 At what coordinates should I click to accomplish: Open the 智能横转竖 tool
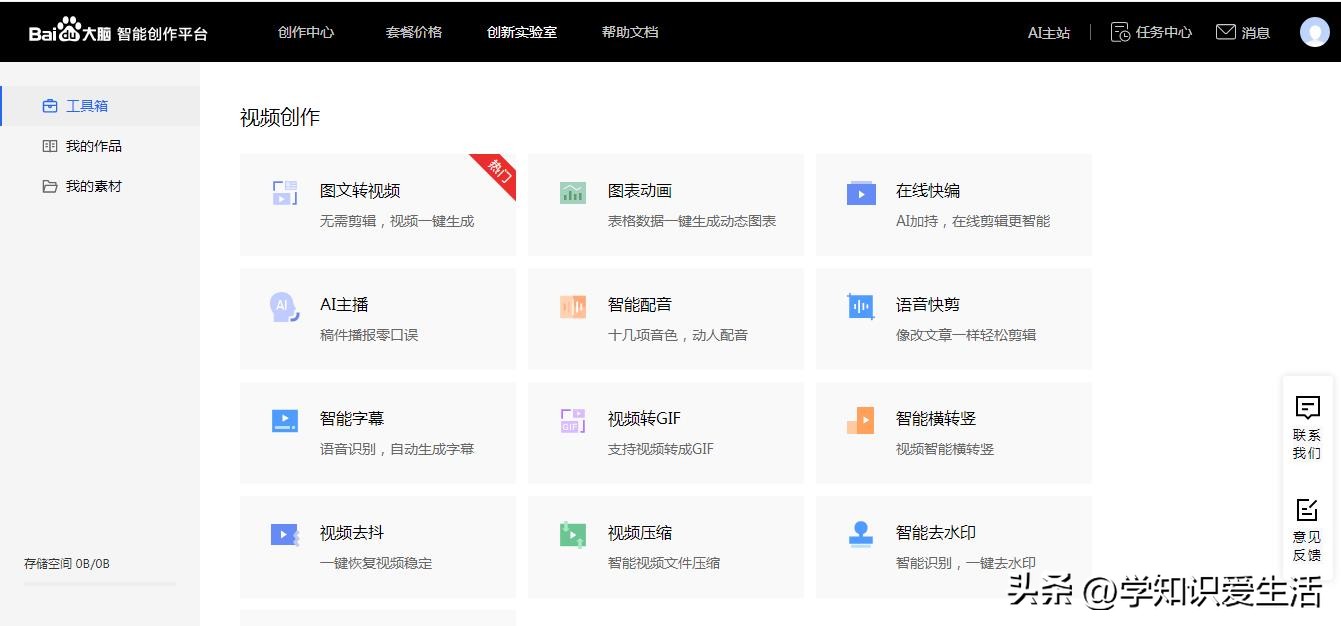pos(861,419)
